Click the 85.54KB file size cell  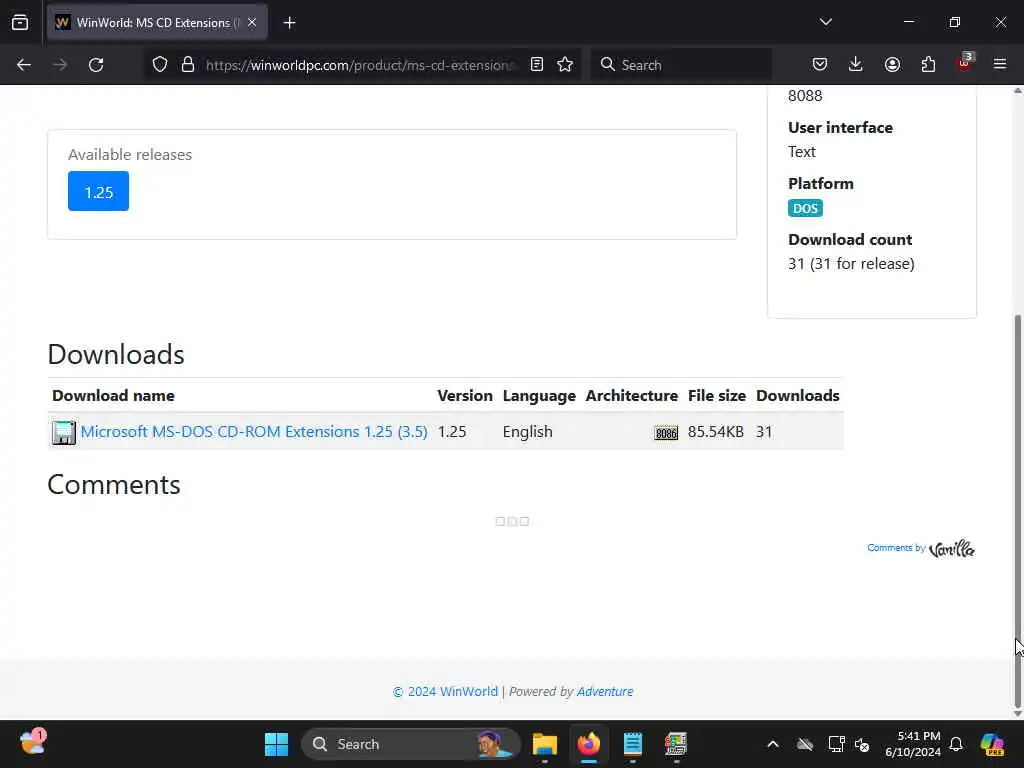[716, 432]
